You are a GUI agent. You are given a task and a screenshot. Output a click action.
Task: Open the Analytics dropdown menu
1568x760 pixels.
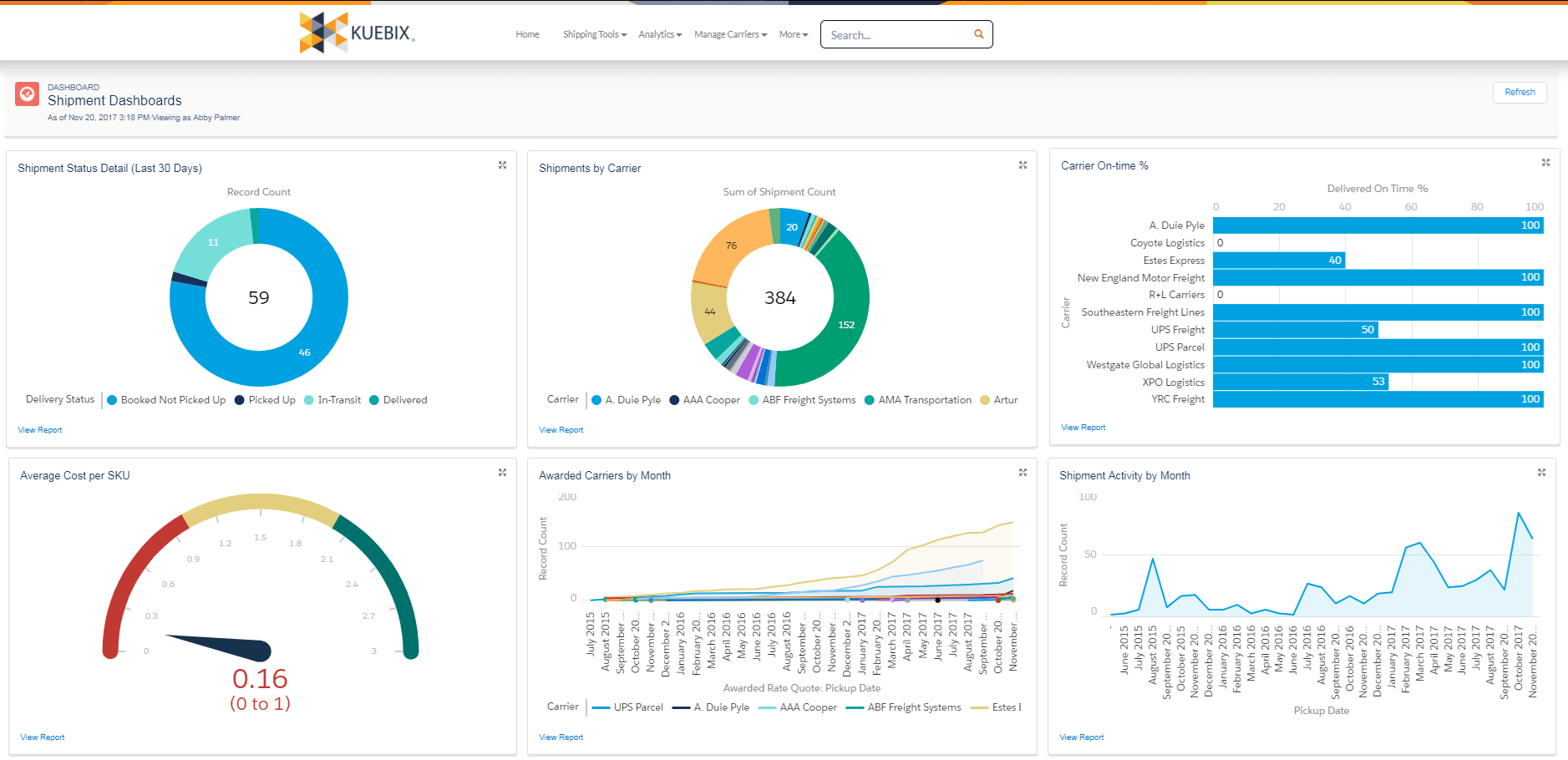pyautogui.click(x=659, y=35)
